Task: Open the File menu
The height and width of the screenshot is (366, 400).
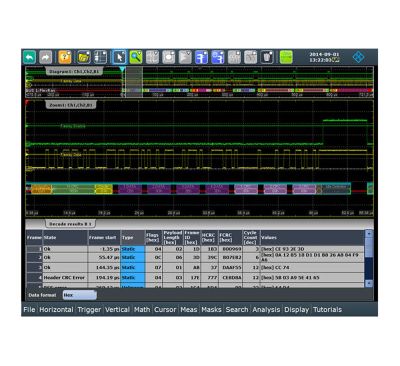Action: pyautogui.click(x=29, y=310)
